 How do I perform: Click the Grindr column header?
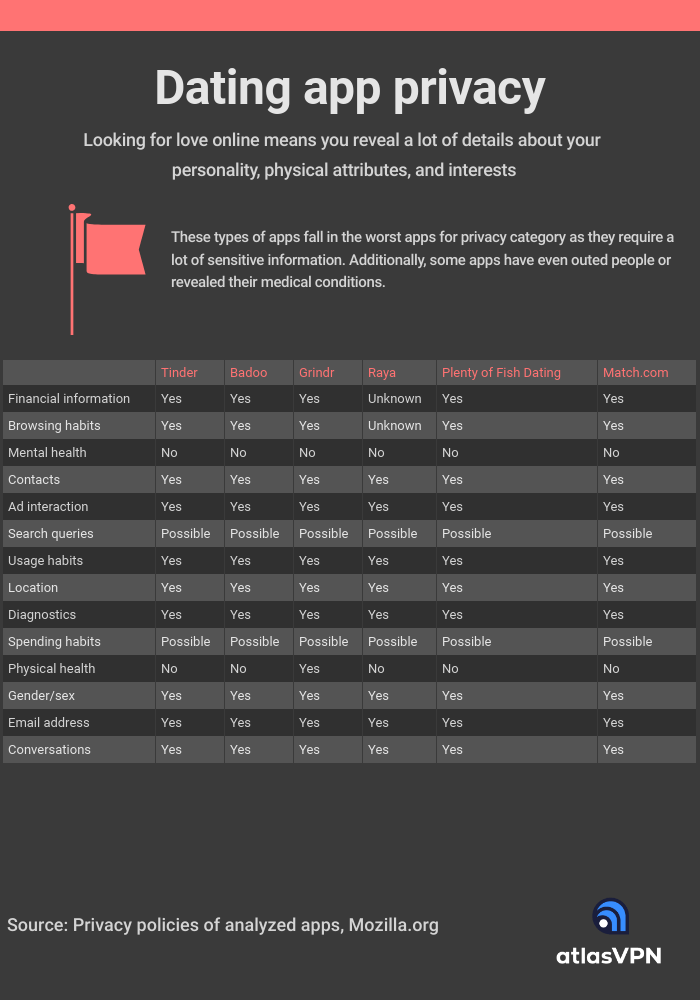[316, 372]
